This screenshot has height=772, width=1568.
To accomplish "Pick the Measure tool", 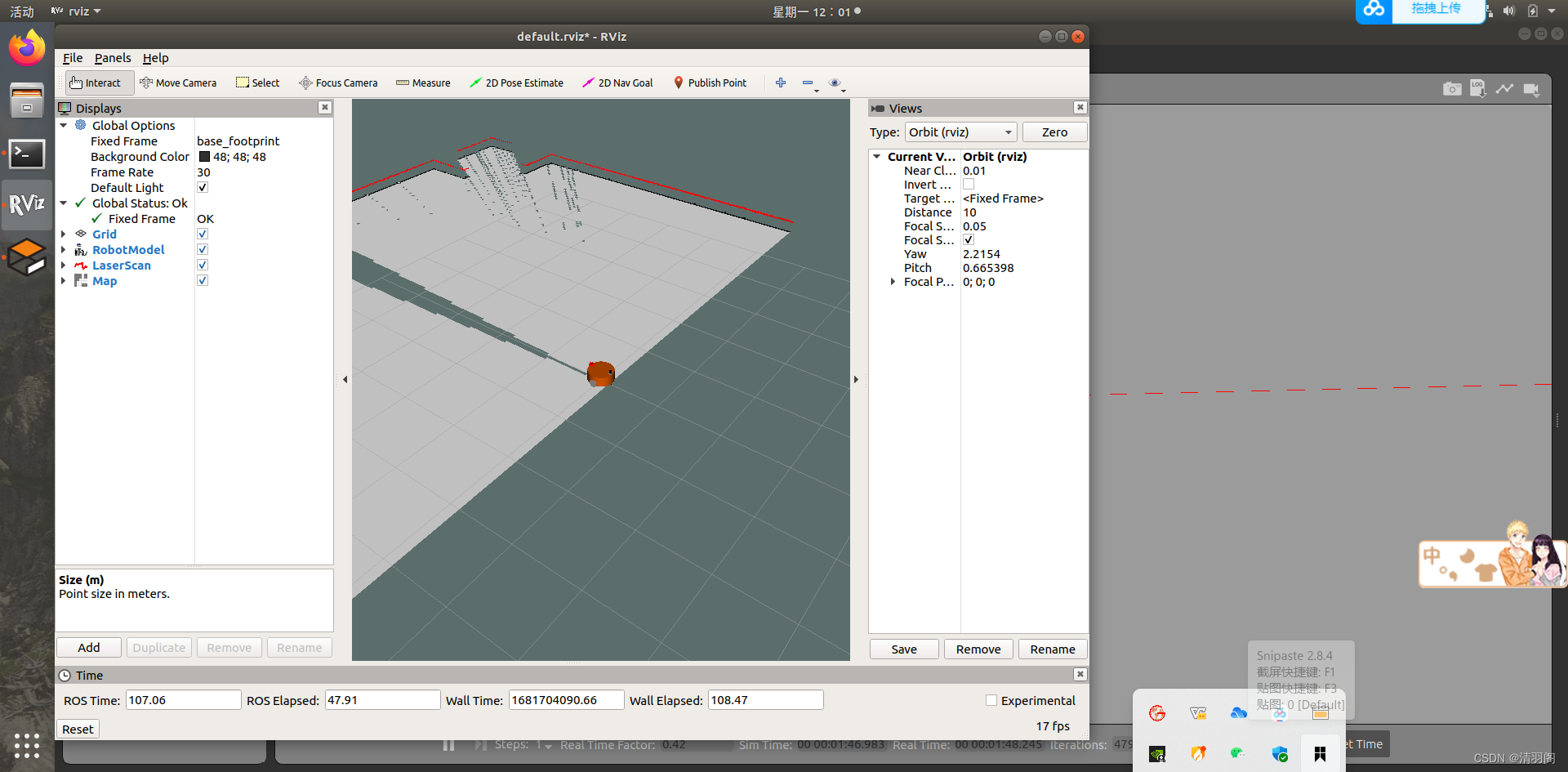I will click(423, 83).
